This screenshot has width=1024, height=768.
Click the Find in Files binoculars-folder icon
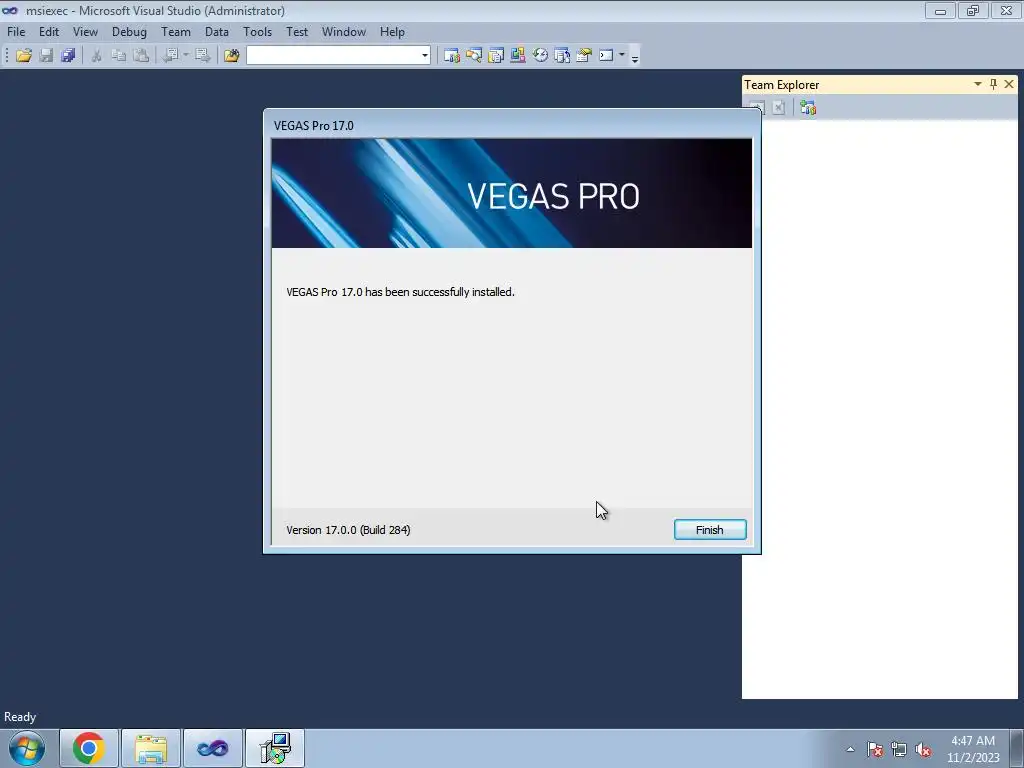232,56
